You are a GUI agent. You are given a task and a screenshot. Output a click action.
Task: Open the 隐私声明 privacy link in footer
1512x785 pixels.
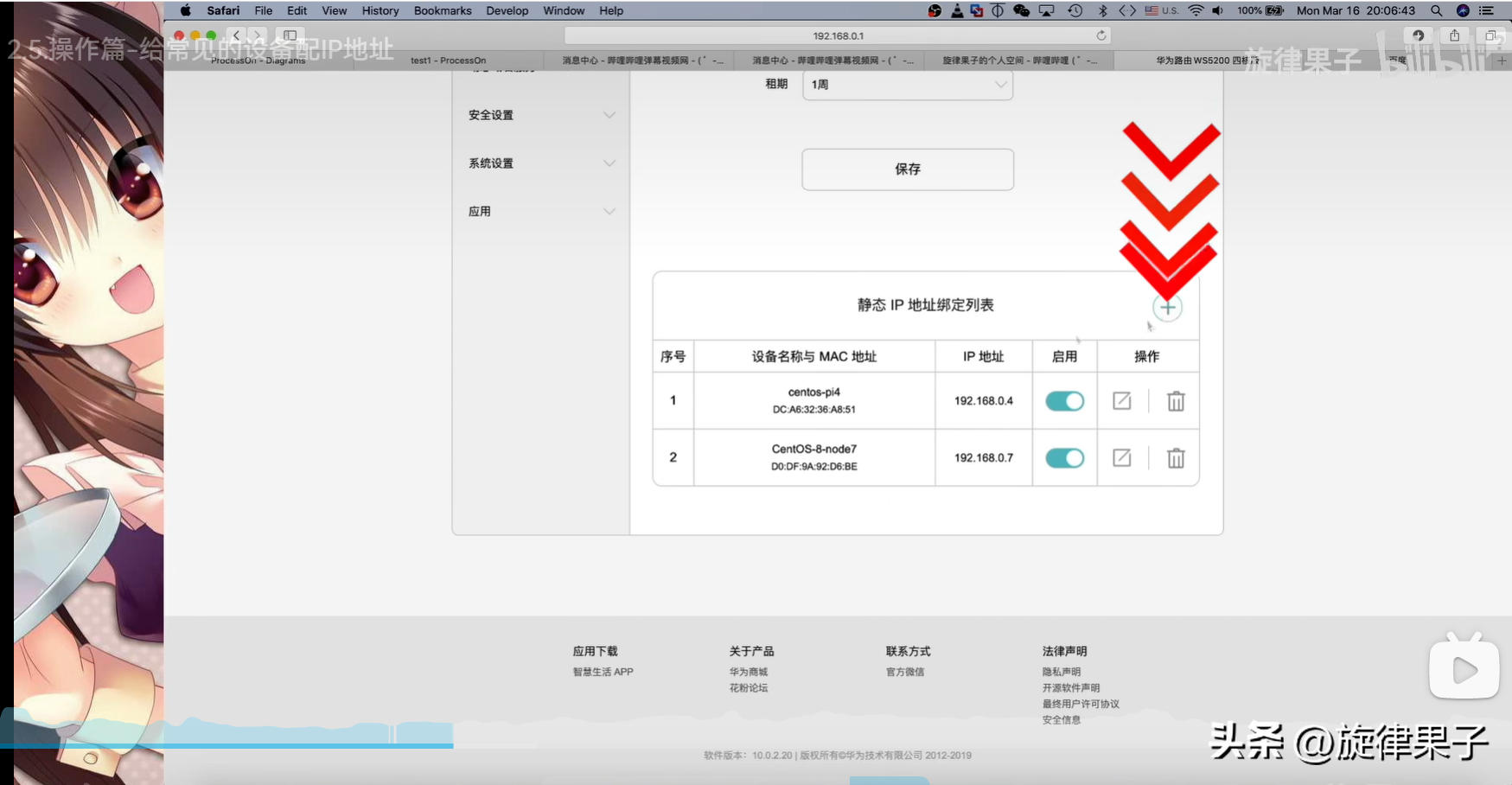[1061, 672]
